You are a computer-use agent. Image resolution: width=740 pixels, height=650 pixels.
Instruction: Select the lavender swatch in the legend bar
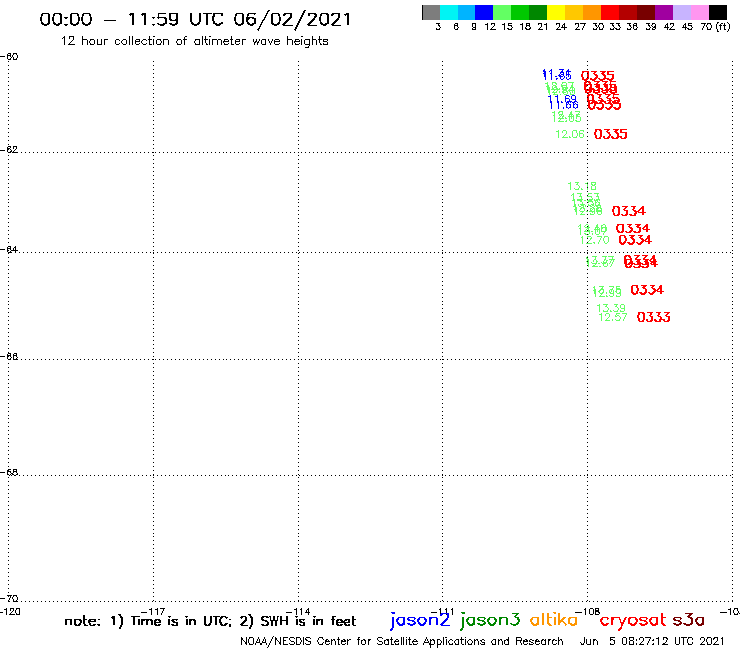pos(682,12)
